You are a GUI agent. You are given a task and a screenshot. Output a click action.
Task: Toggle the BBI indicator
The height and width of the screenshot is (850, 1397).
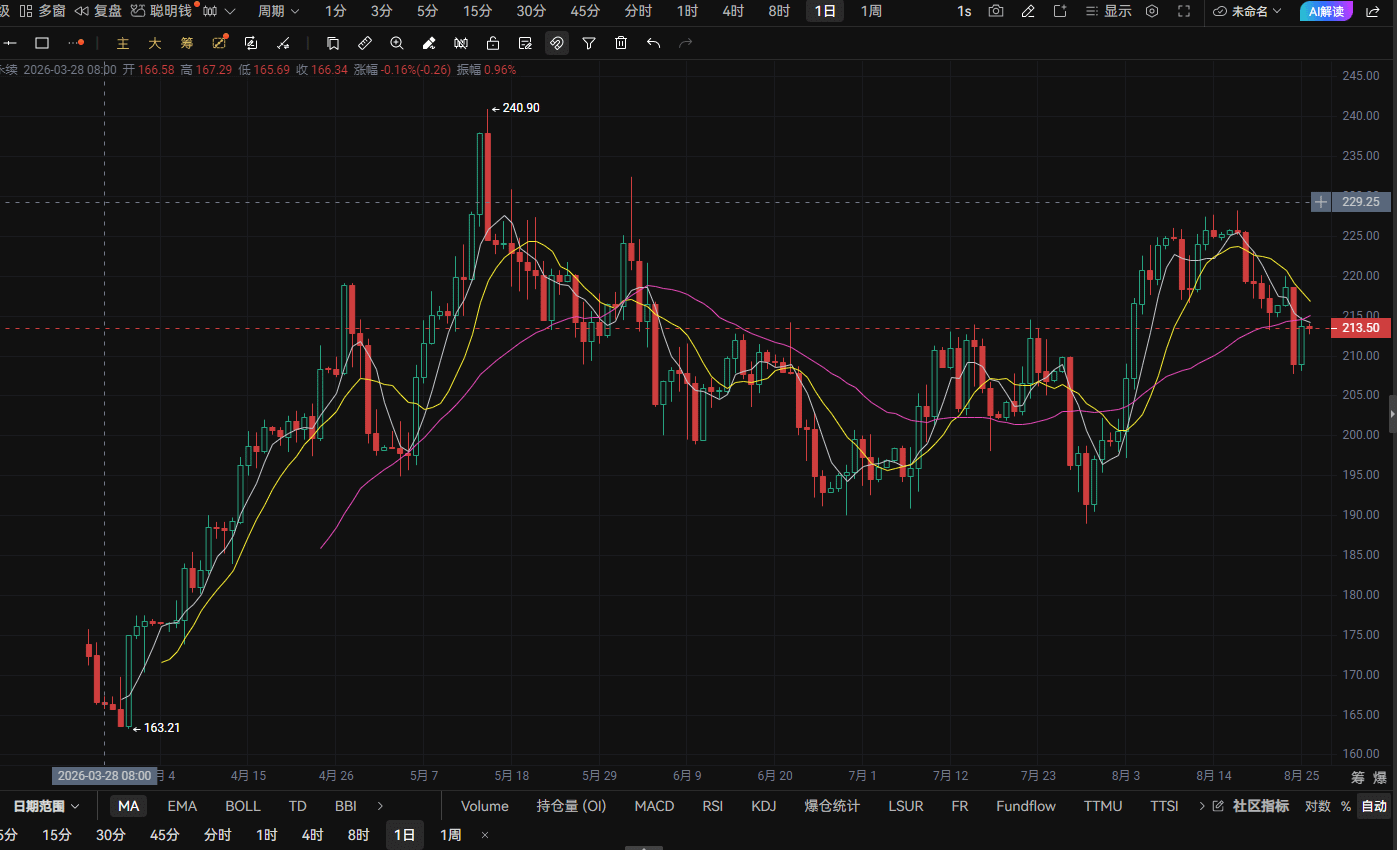tap(345, 806)
